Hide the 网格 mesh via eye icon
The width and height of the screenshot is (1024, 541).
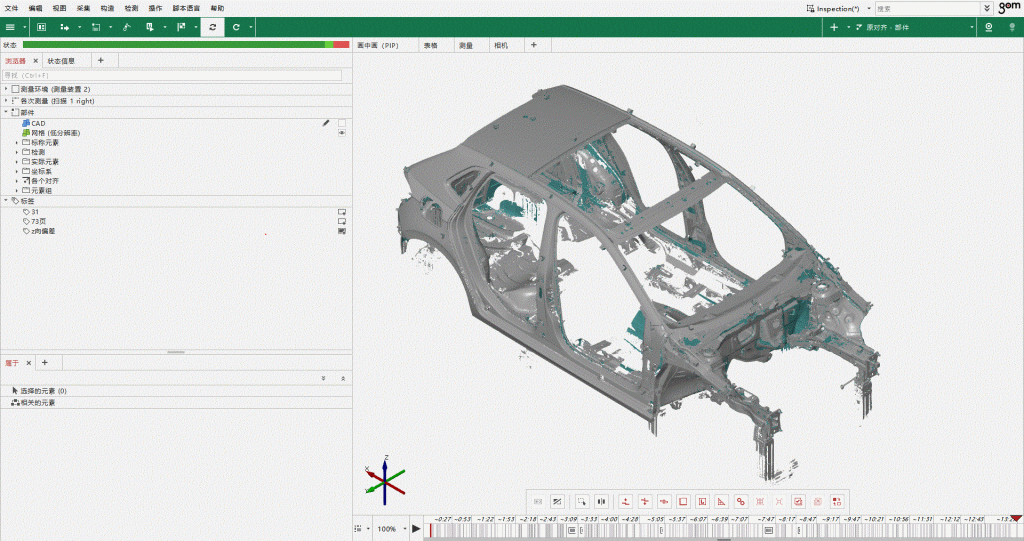click(x=342, y=133)
